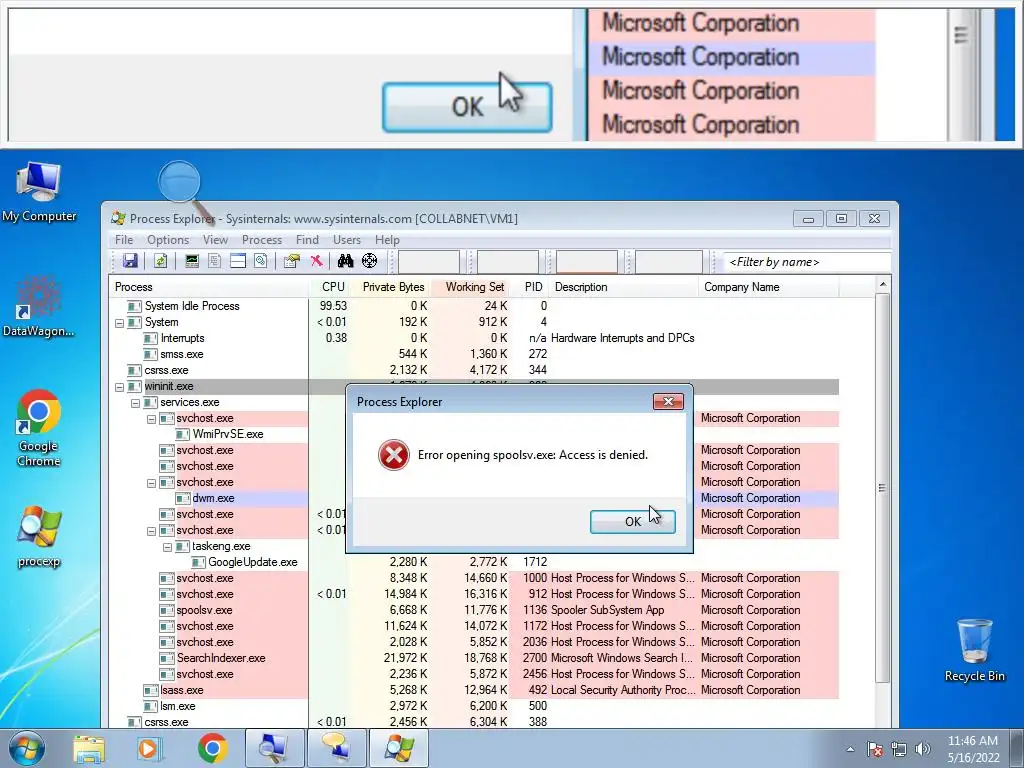Click the View DLLs/Handles toolbar icon
The height and width of the screenshot is (768, 1024).
coord(261,261)
